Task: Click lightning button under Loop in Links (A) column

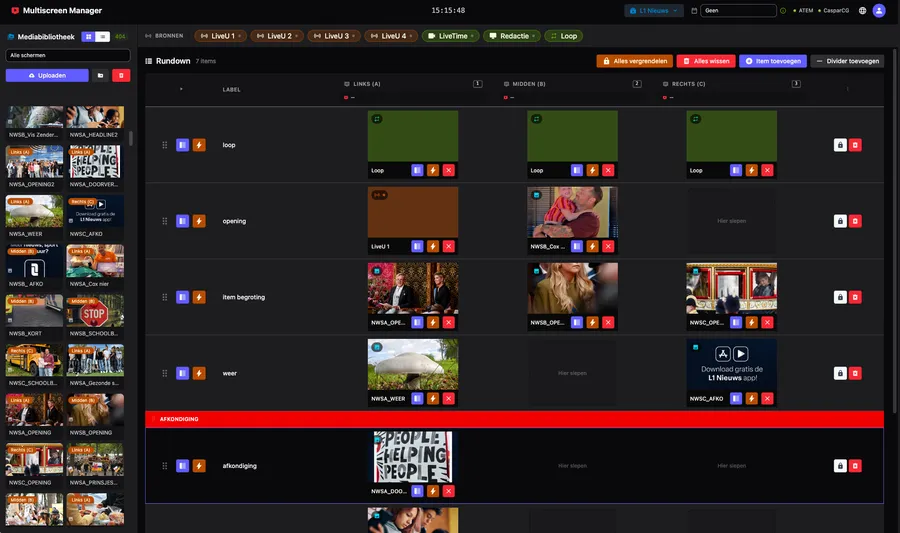Action: pyautogui.click(x=433, y=170)
